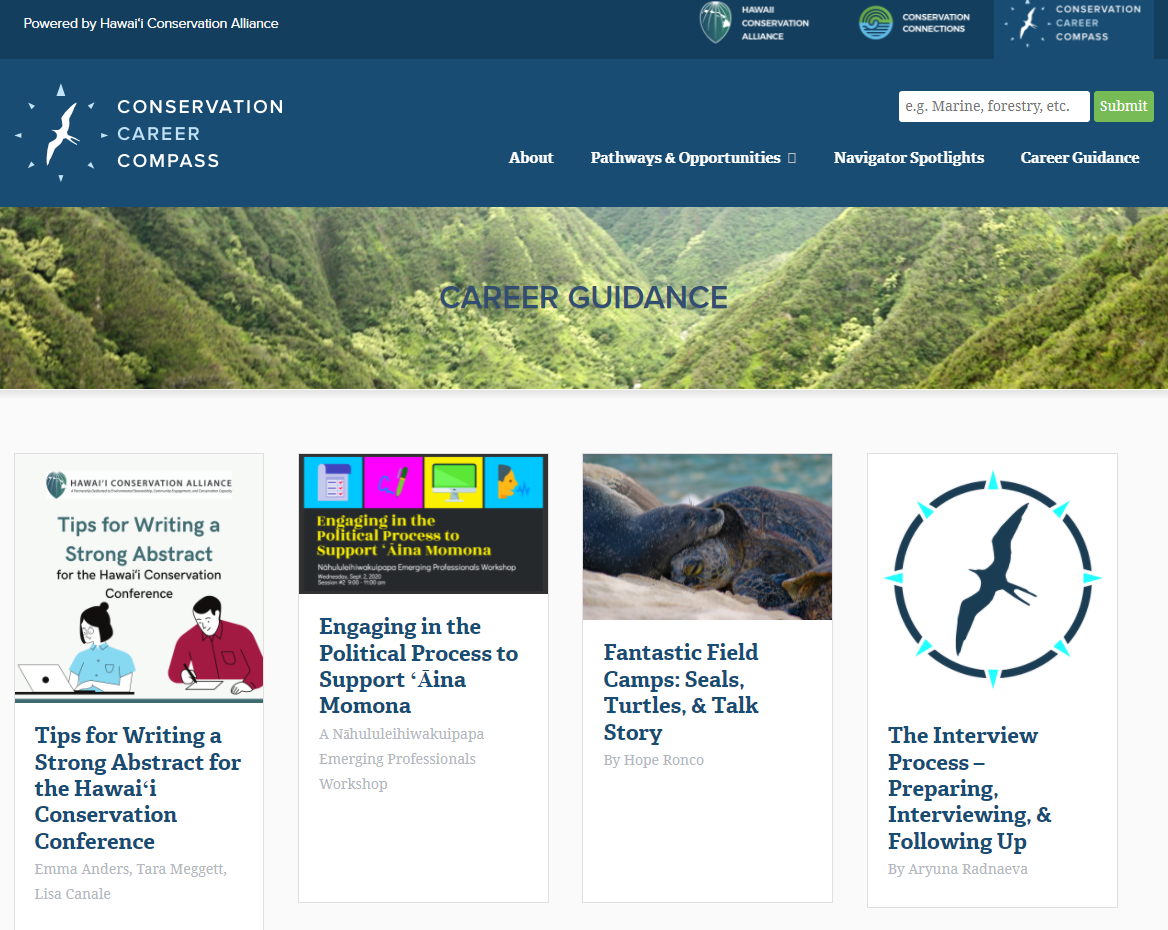
Task: Open The Interview Process article link
Action: [x=968, y=788]
